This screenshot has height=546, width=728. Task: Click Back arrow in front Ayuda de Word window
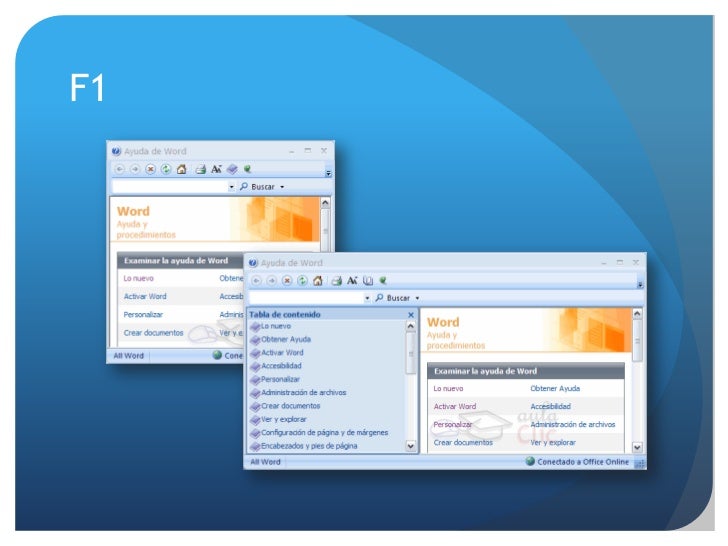(256, 281)
